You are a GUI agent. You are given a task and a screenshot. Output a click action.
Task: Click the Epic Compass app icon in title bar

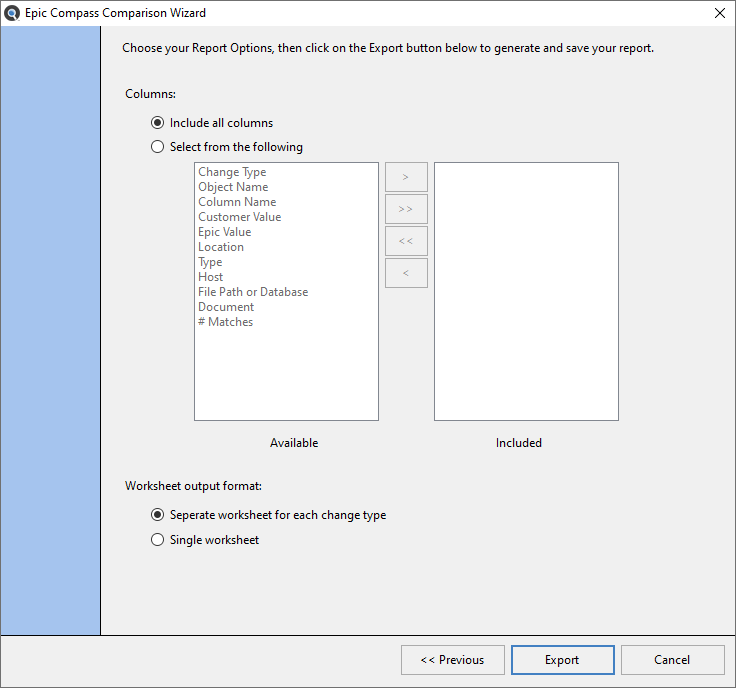[x=12, y=13]
